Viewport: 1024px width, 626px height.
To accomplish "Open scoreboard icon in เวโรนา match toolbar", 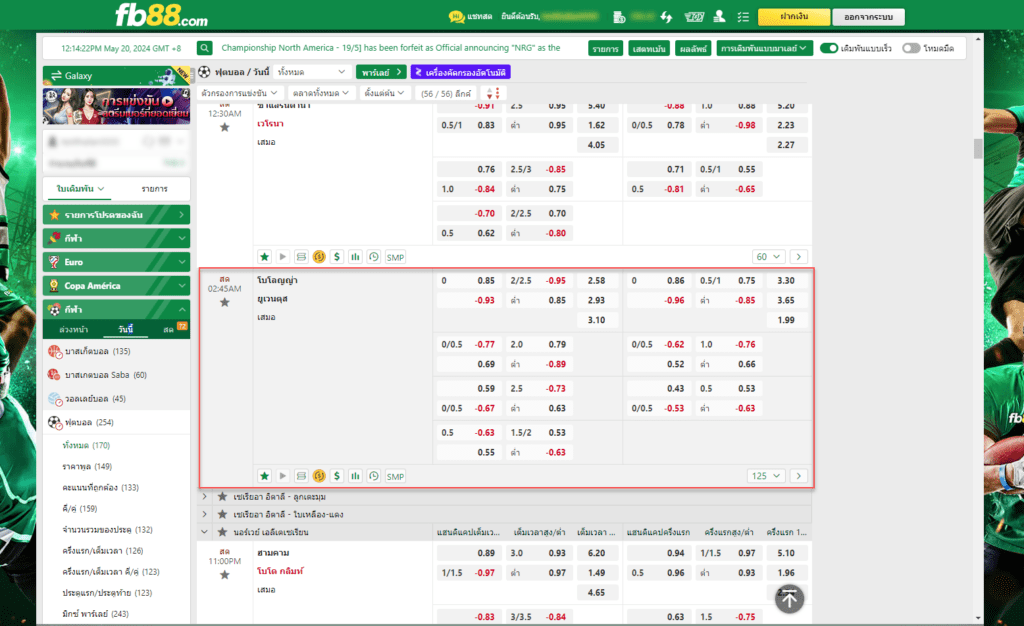I will click(301, 257).
